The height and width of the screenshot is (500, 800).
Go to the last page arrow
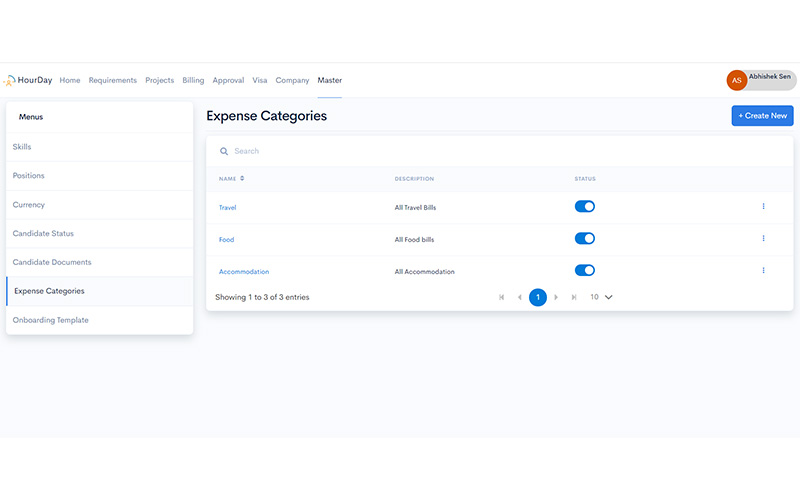click(x=574, y=297)
